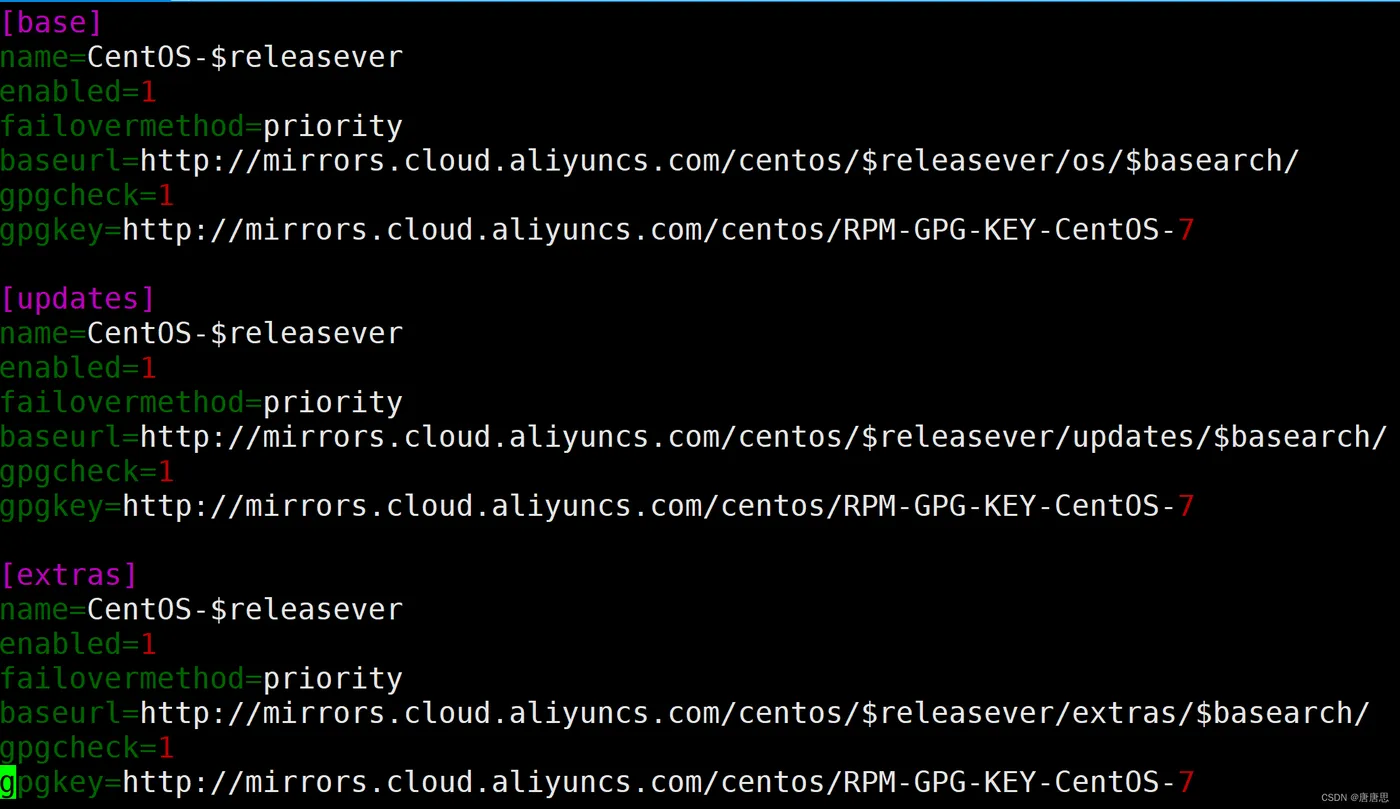
Task: Click the [extras] section header
Action: pyautogui.click(x=69, y=575)
